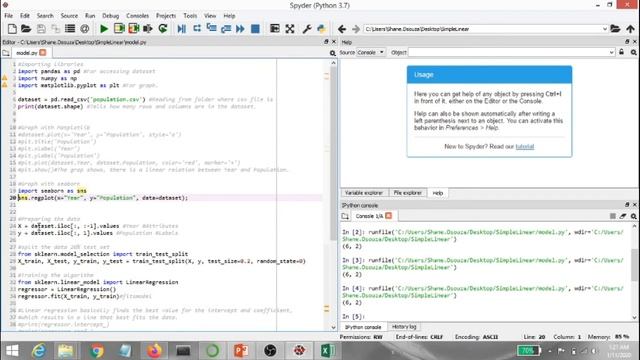Re-run the last script icon
The height and width of the screenshot is (360, 640).
pyautogui.click(x=162, y=29)
